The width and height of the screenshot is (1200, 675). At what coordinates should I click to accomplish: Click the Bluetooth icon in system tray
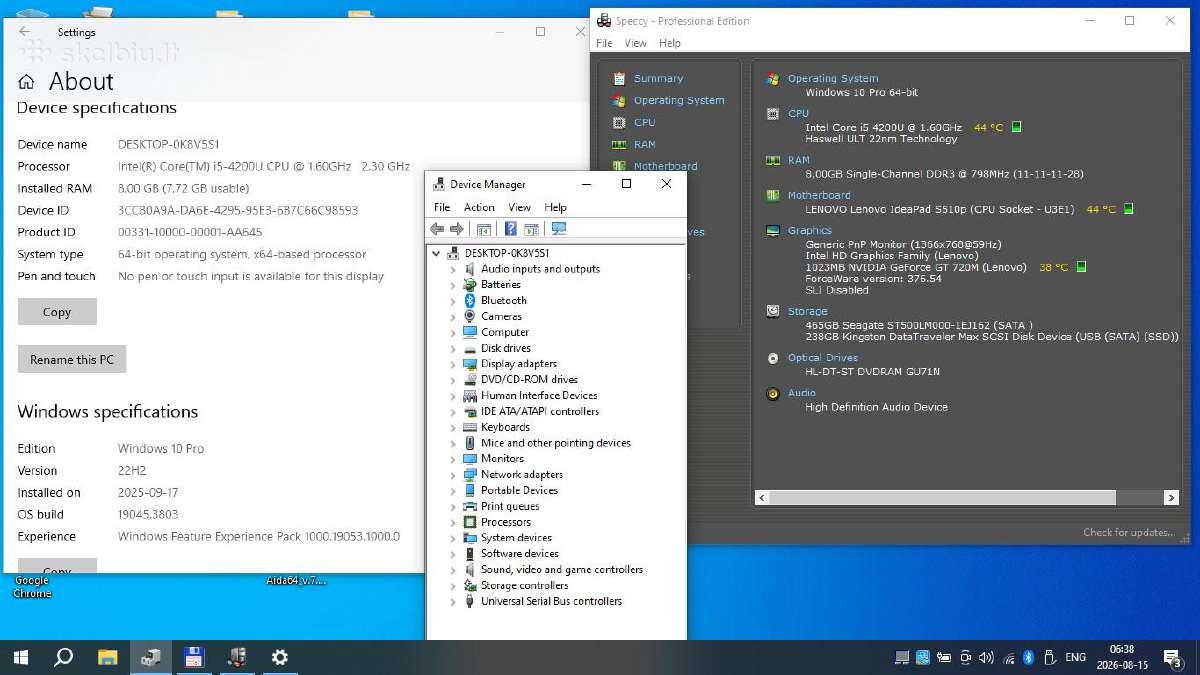pyautogui.click(x=1028, y=657)
